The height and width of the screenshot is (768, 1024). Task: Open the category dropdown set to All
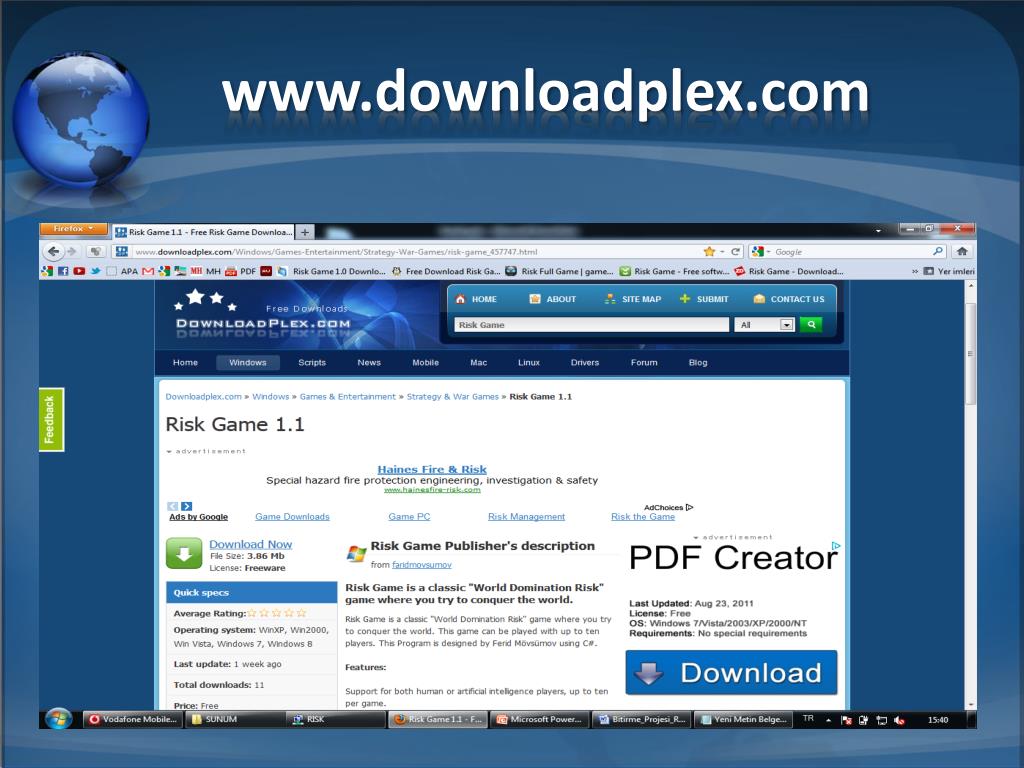point(764,325)
